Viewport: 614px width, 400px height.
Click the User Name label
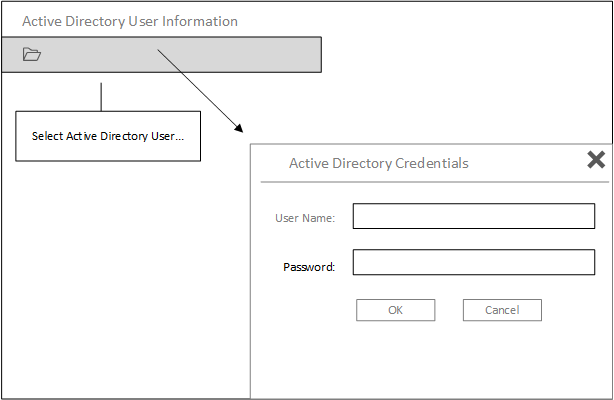pos(305,217)
